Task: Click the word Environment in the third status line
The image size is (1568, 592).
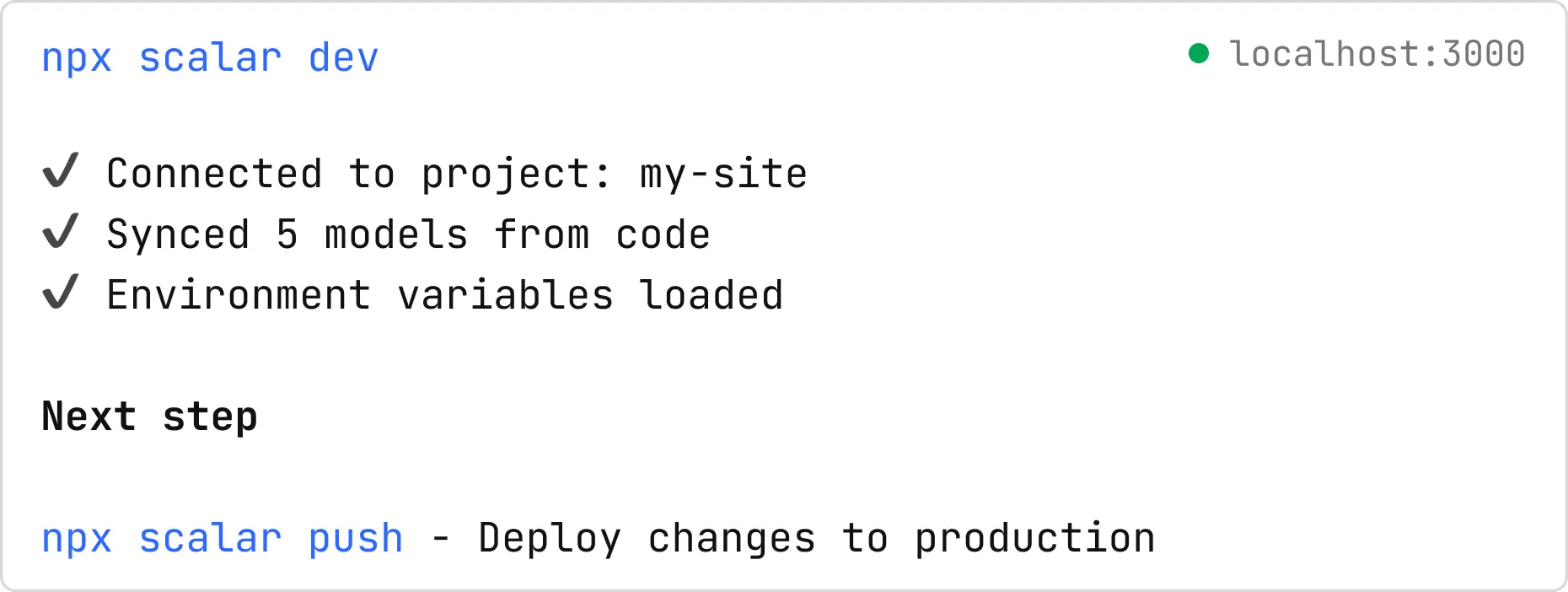Action: [239, 295]
